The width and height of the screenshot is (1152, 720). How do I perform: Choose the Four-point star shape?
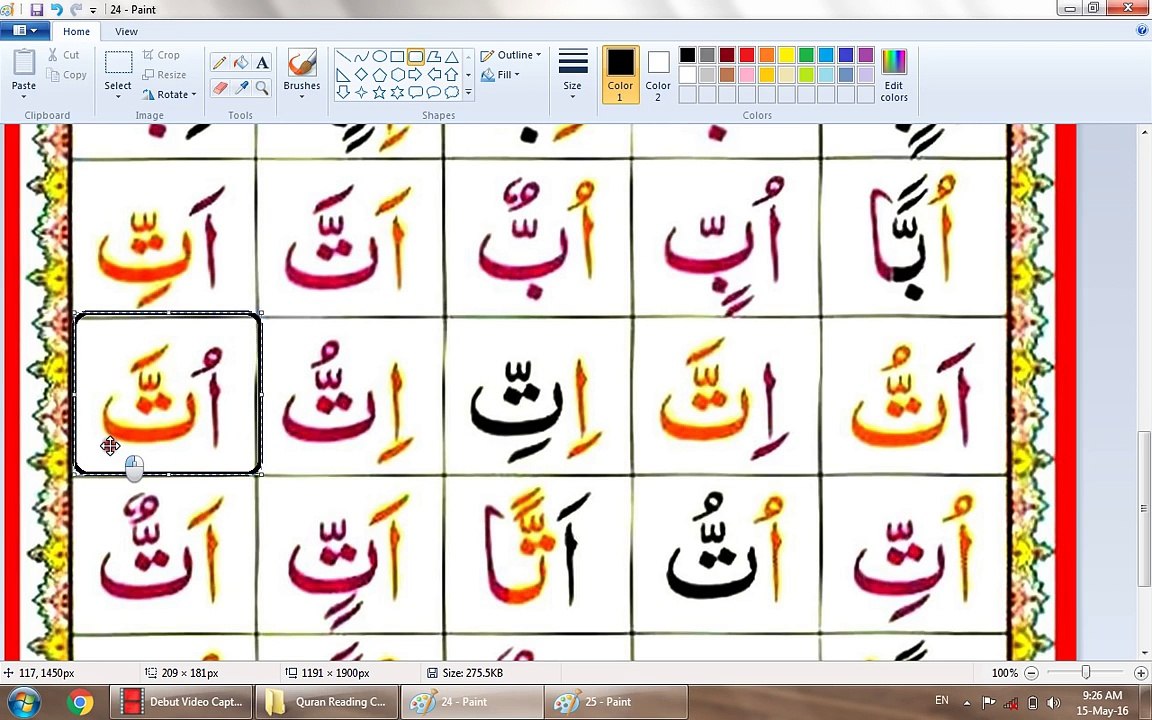tap(361, 92)
